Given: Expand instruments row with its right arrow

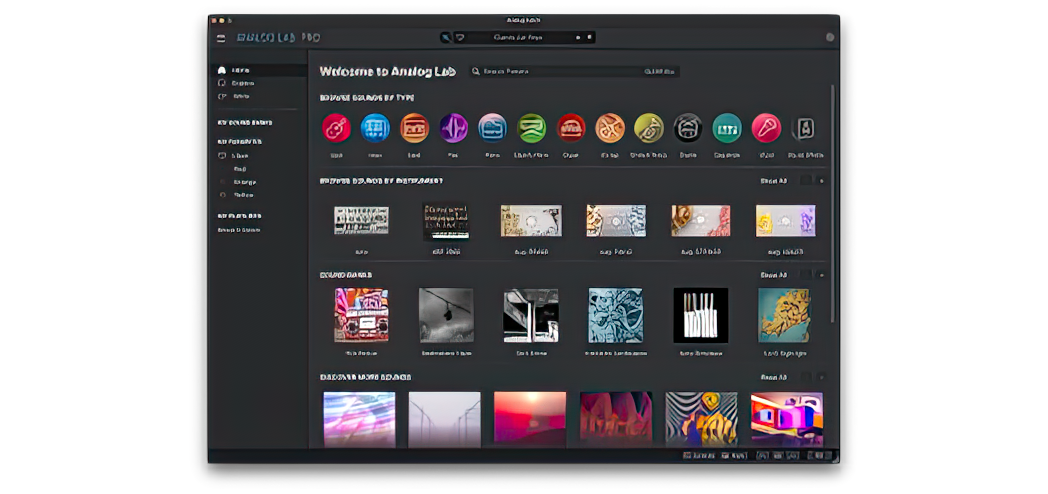Looking at the screenshot, I should (x=822, y=181).
